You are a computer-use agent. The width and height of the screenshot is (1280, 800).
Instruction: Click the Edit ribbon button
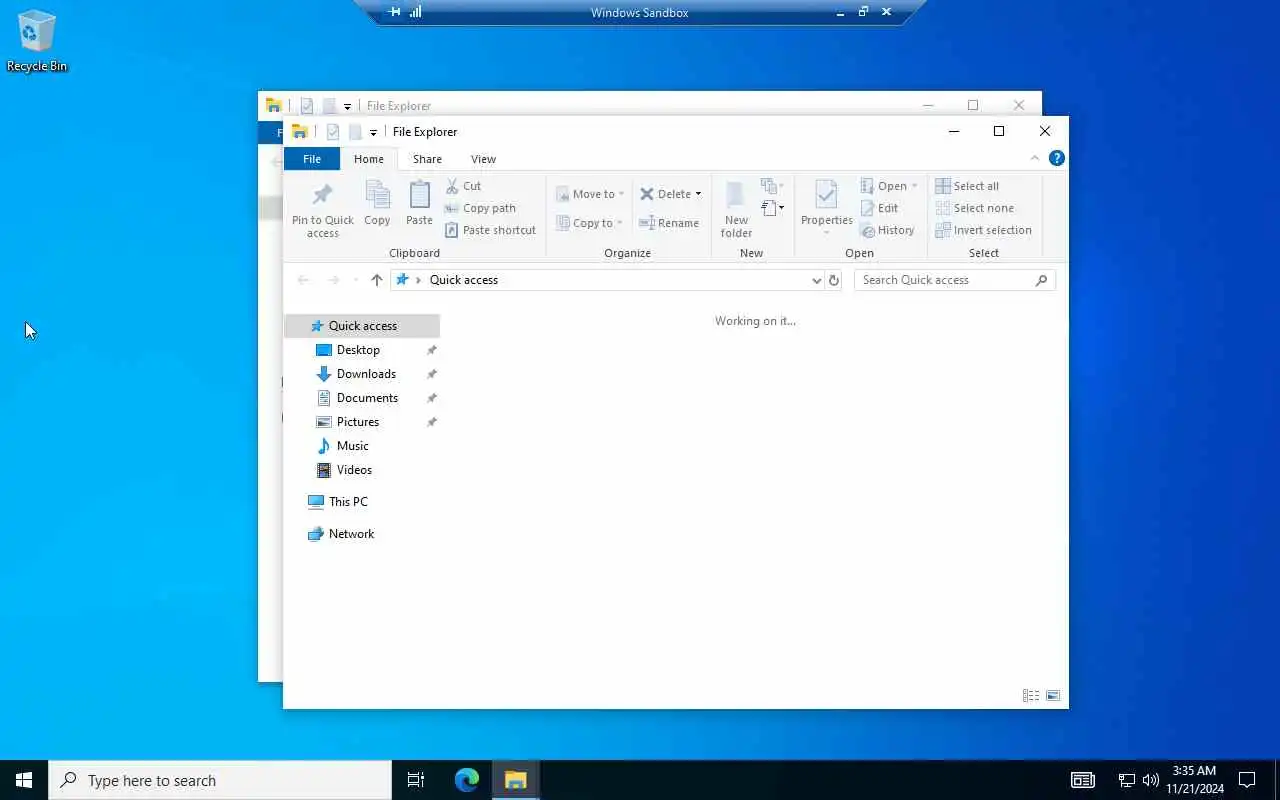880,208
